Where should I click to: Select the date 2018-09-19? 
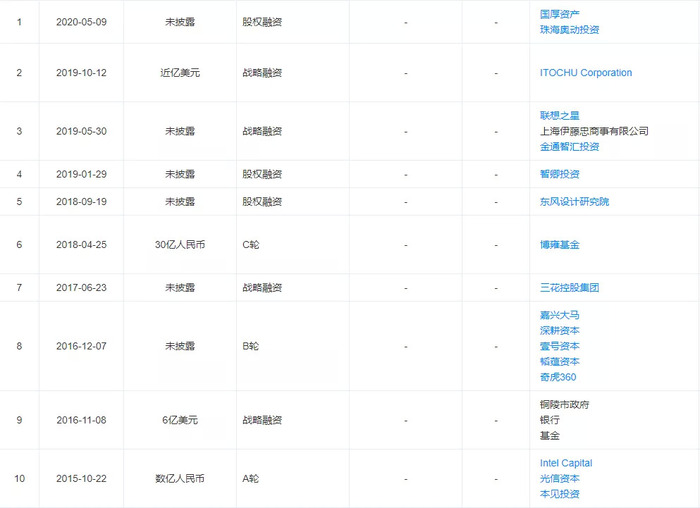[x=81, y=202]
